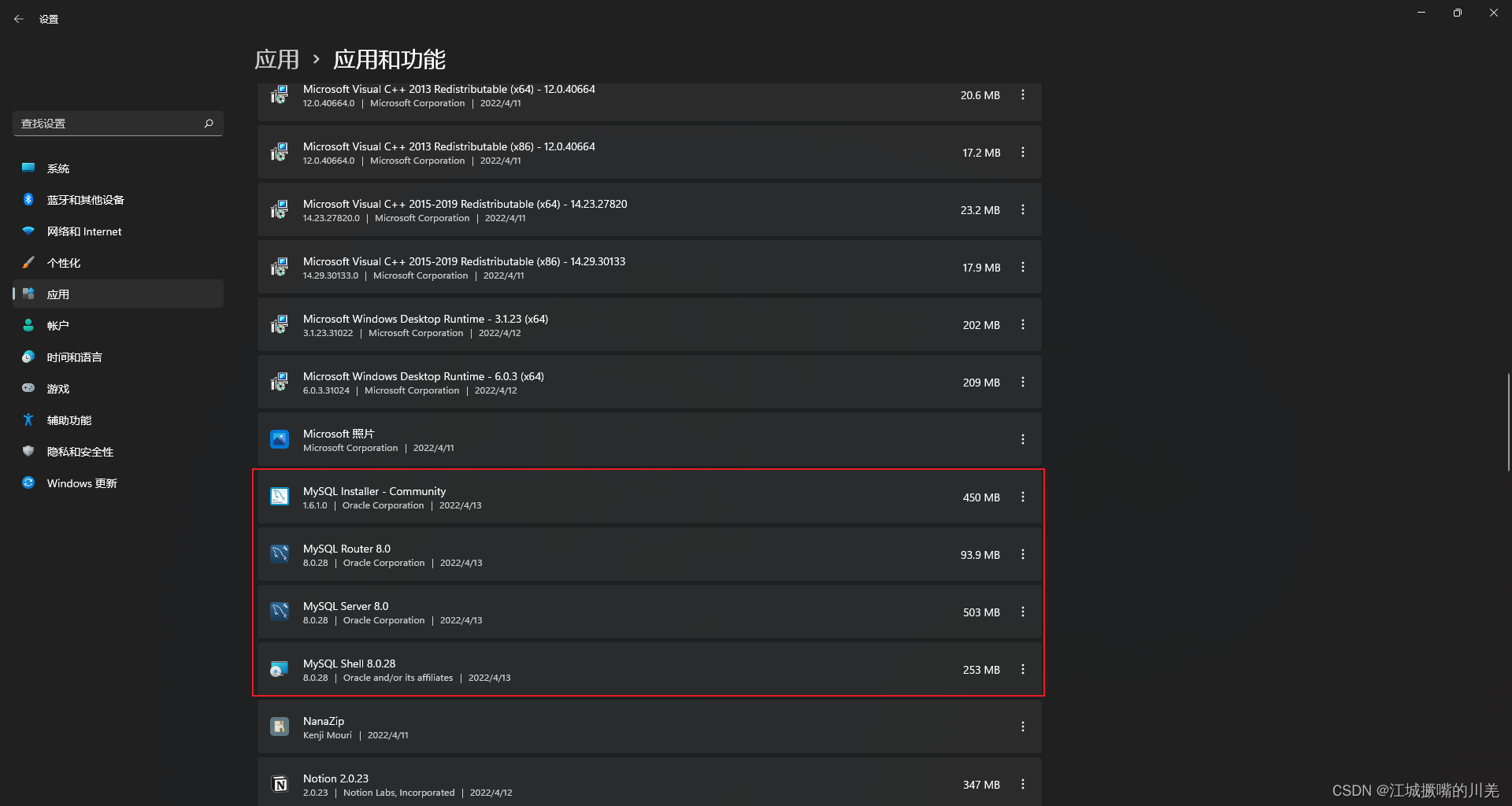Click the Wi-Fi network icon in sidebar
The height and width of the screenshot is (806, 1512).
[x=28, y=231]
